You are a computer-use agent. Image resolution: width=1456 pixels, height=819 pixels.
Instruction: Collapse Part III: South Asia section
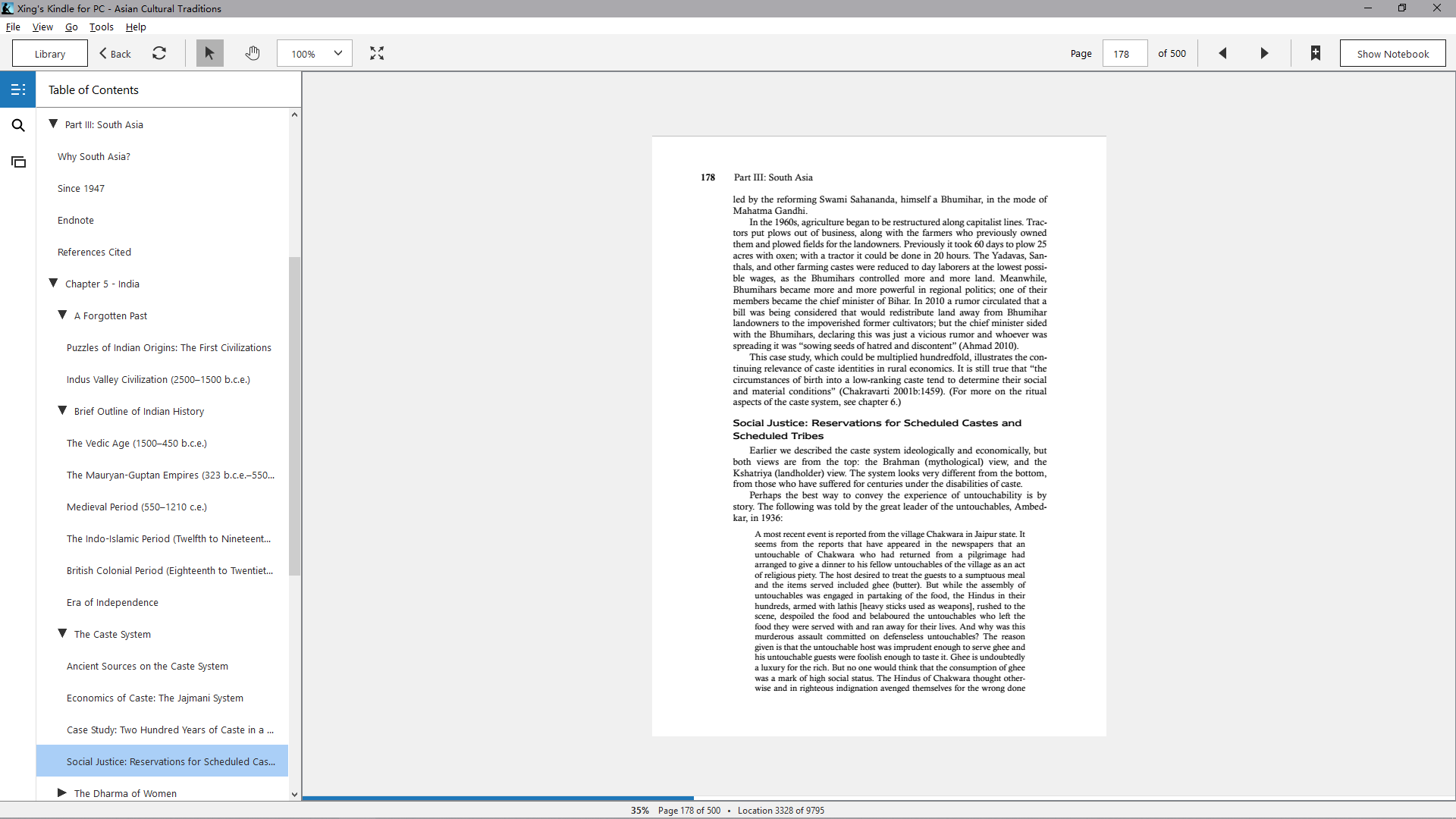(x=53, y=124)
